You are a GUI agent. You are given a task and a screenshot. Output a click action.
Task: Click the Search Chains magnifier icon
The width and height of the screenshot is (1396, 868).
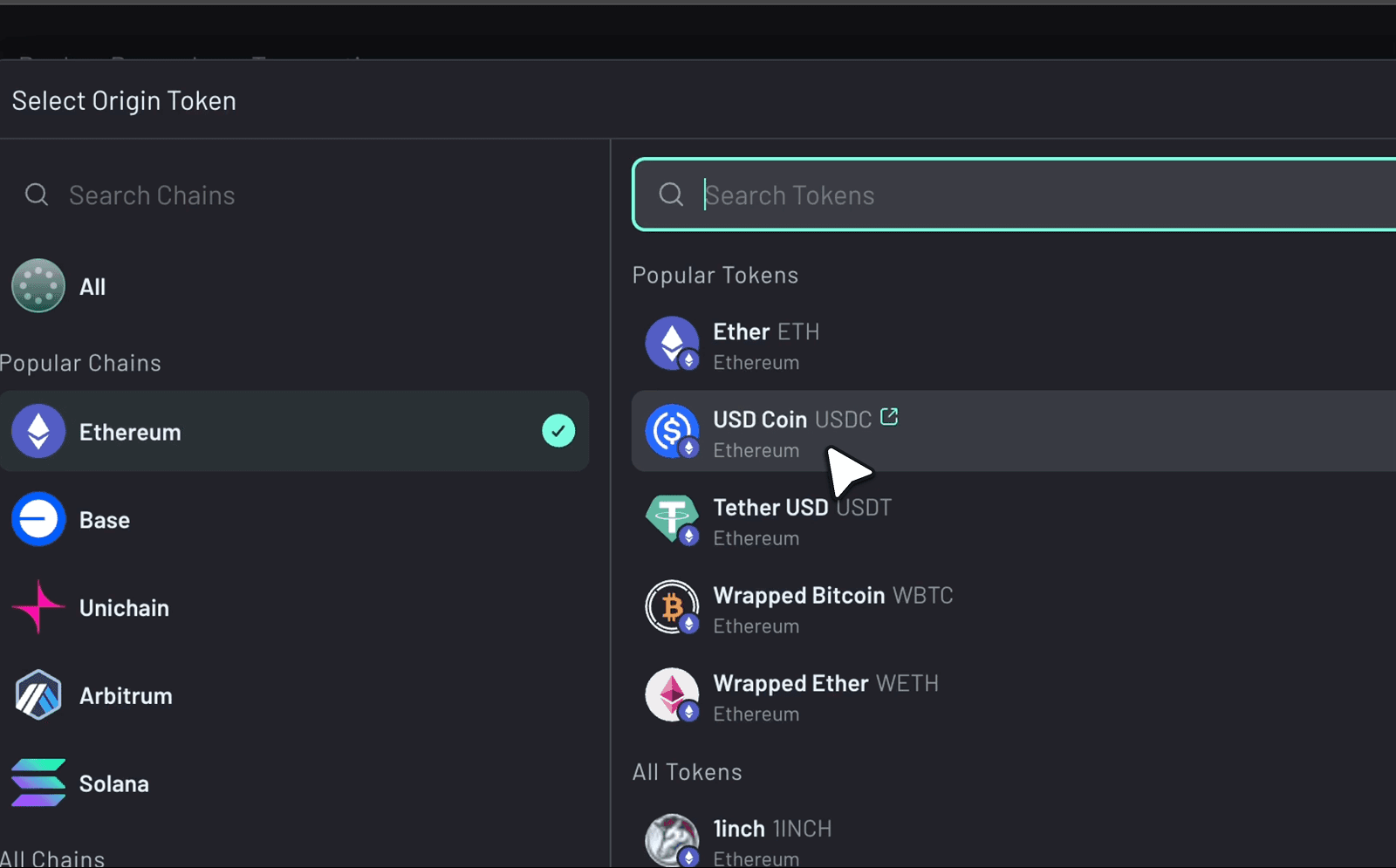pyautogui.click(x=36, y=195)
